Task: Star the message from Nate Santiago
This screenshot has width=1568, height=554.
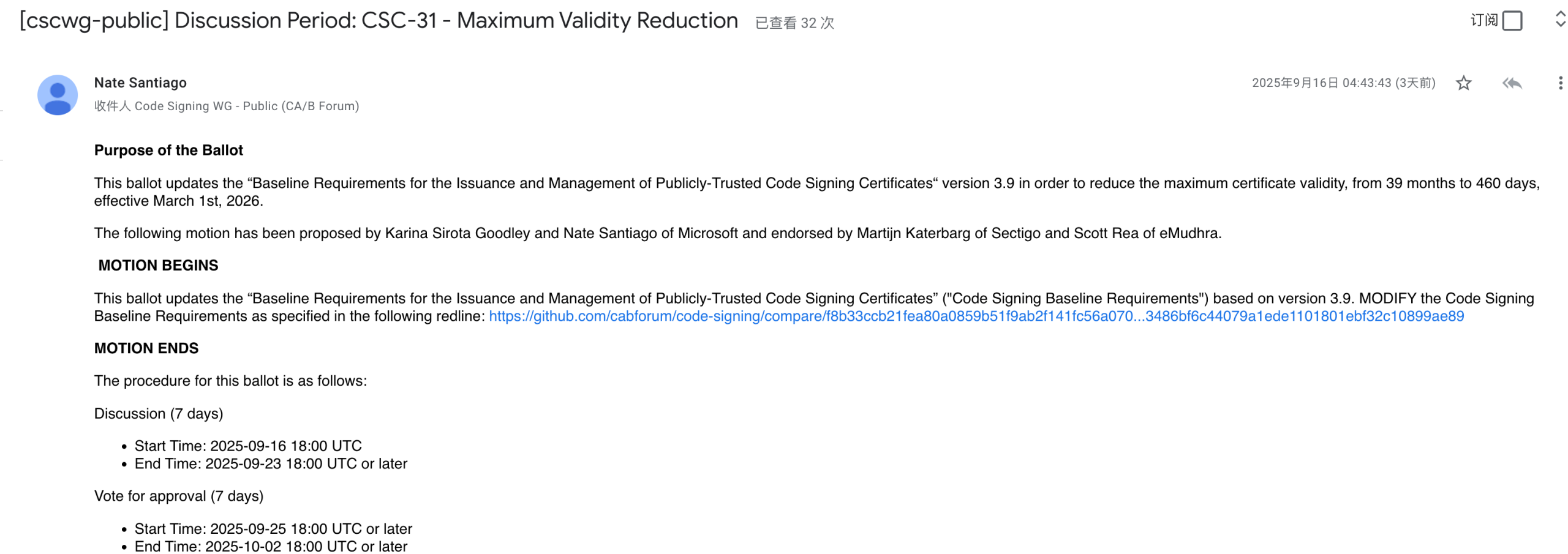Action: (x=1463, y=83)
